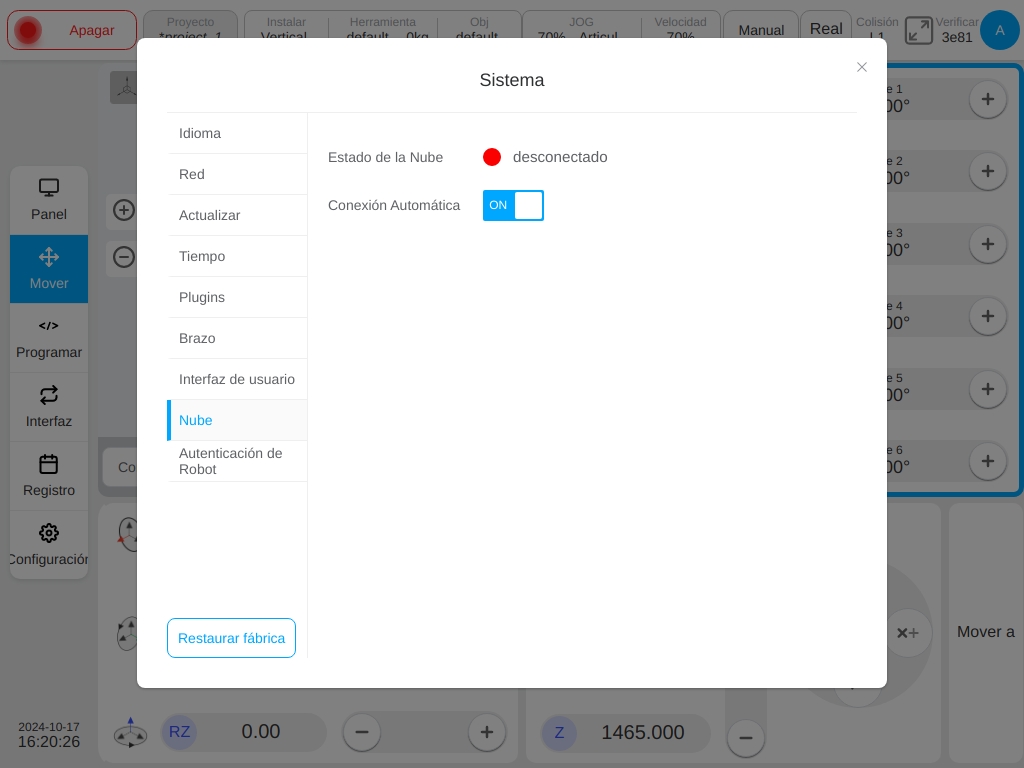Increase RZ with plus button

487,732
